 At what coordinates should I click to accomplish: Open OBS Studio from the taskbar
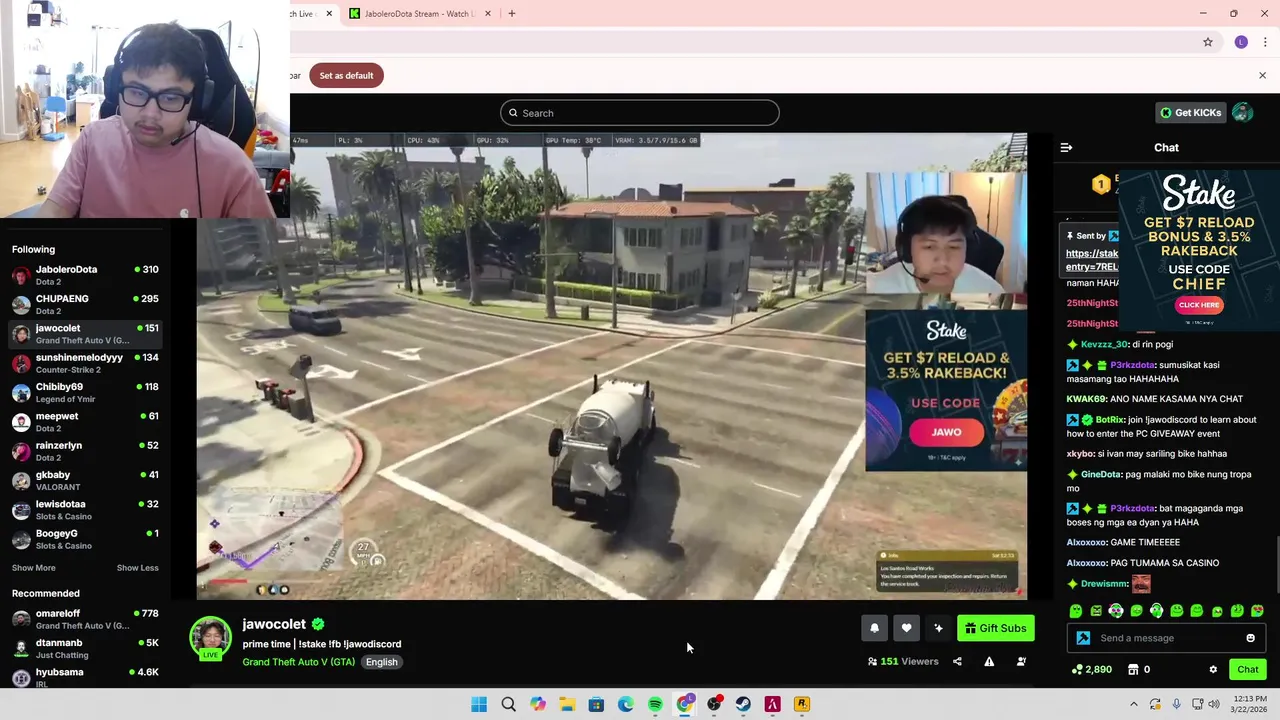click(714, 704)
